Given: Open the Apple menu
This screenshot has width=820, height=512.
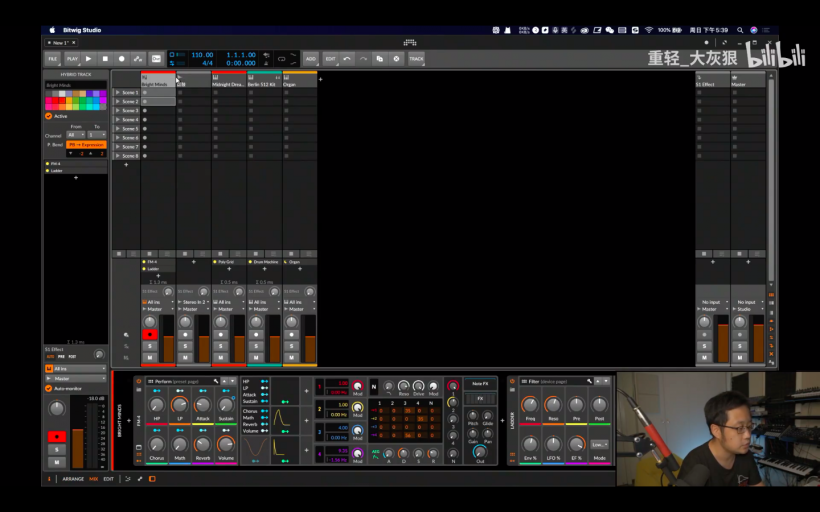Looking at the screenshot, I should 52,30.
